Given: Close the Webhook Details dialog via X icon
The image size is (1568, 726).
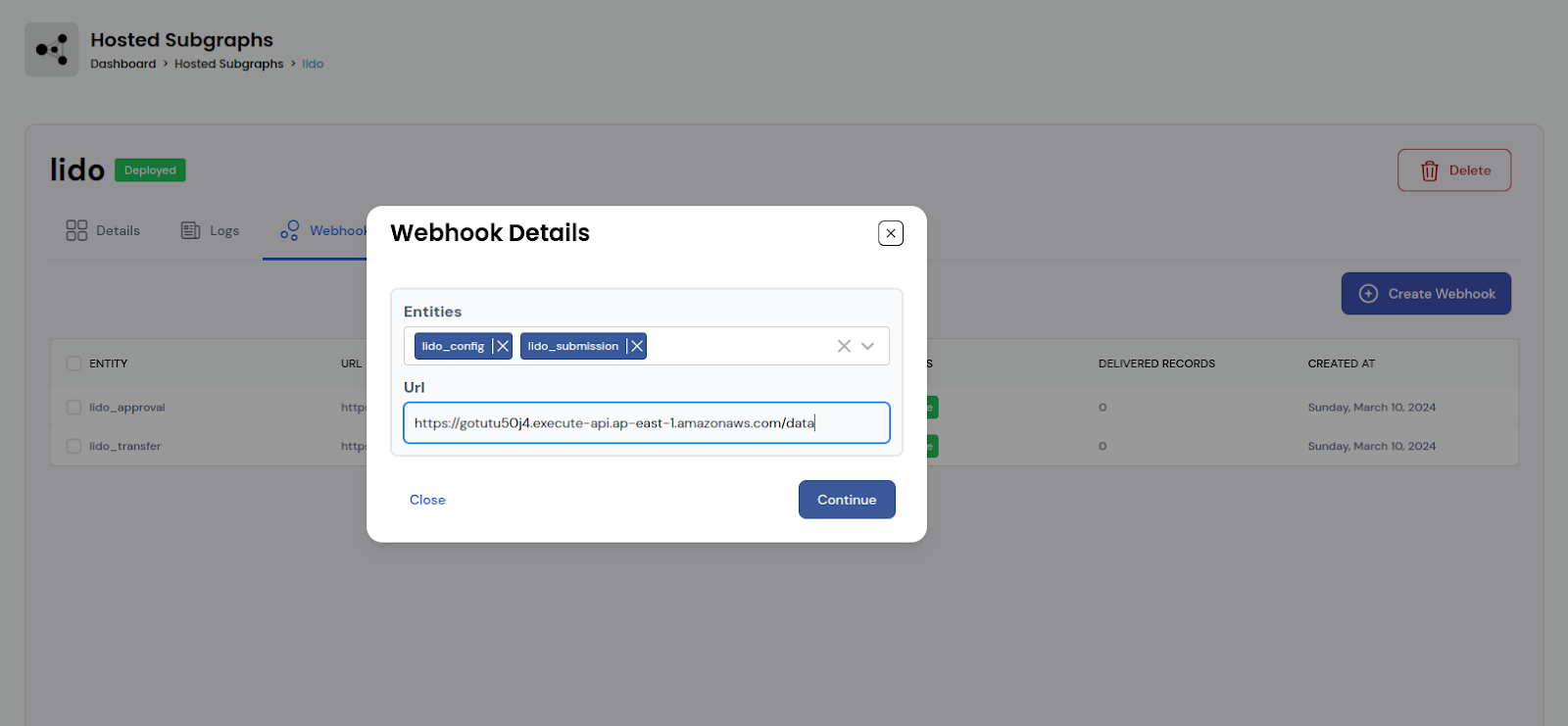Looking at the screenshot, I should (891, 233).
